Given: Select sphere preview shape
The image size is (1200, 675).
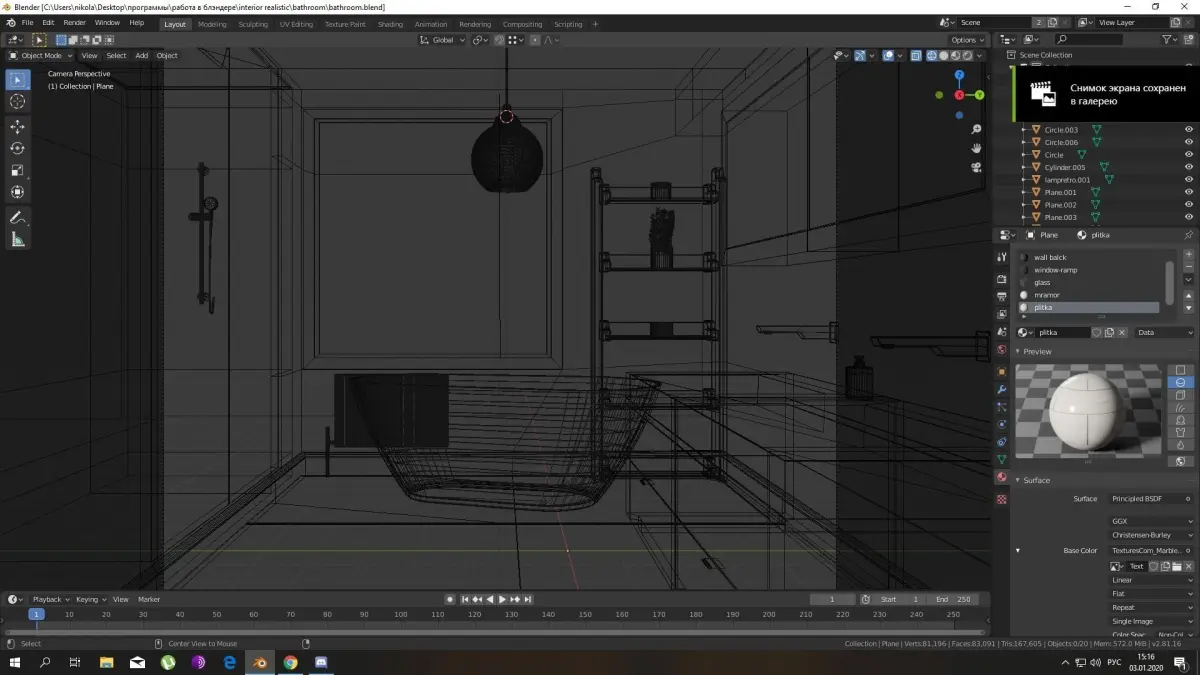Looking at the screenshot, I should [x=1181, y=382].
